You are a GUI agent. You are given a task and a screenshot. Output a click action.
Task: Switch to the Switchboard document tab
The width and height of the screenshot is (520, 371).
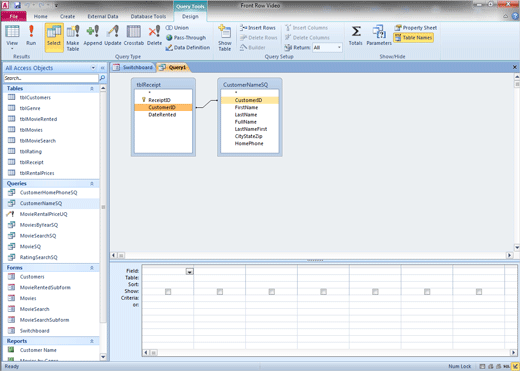click(x=133, y=68)
